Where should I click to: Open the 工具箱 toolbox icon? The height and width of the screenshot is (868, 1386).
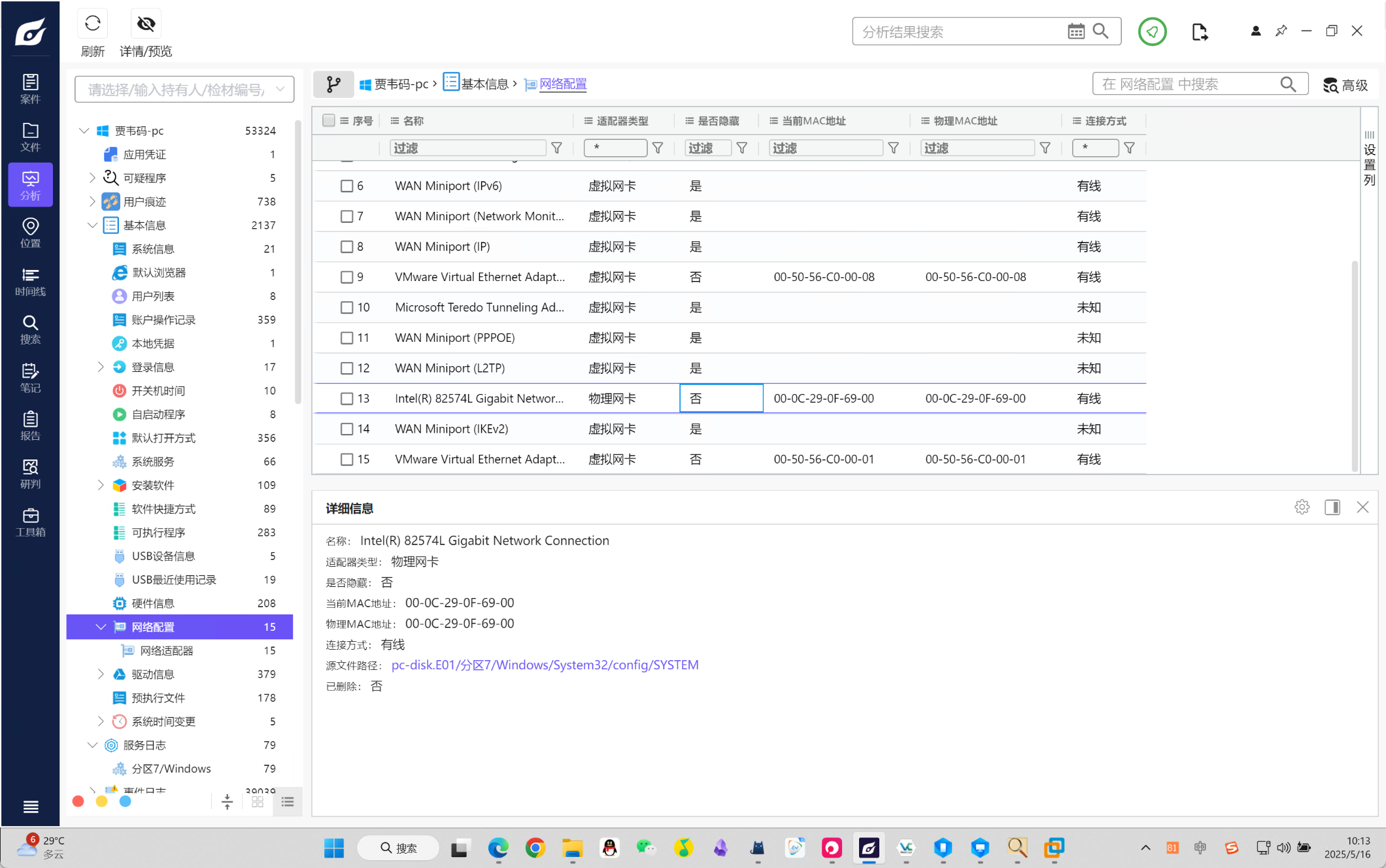pos(30,522)
